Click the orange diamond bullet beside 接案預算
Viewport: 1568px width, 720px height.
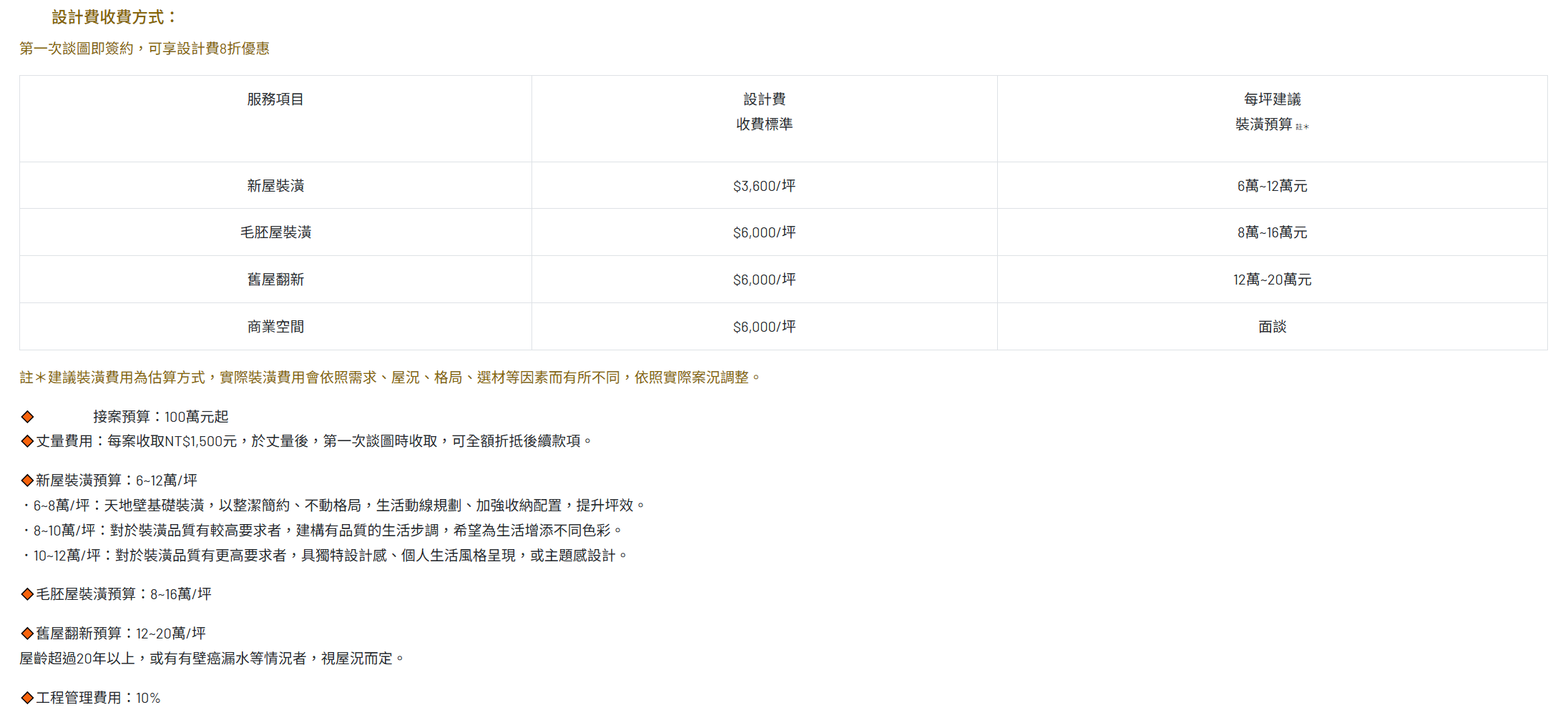28,417
